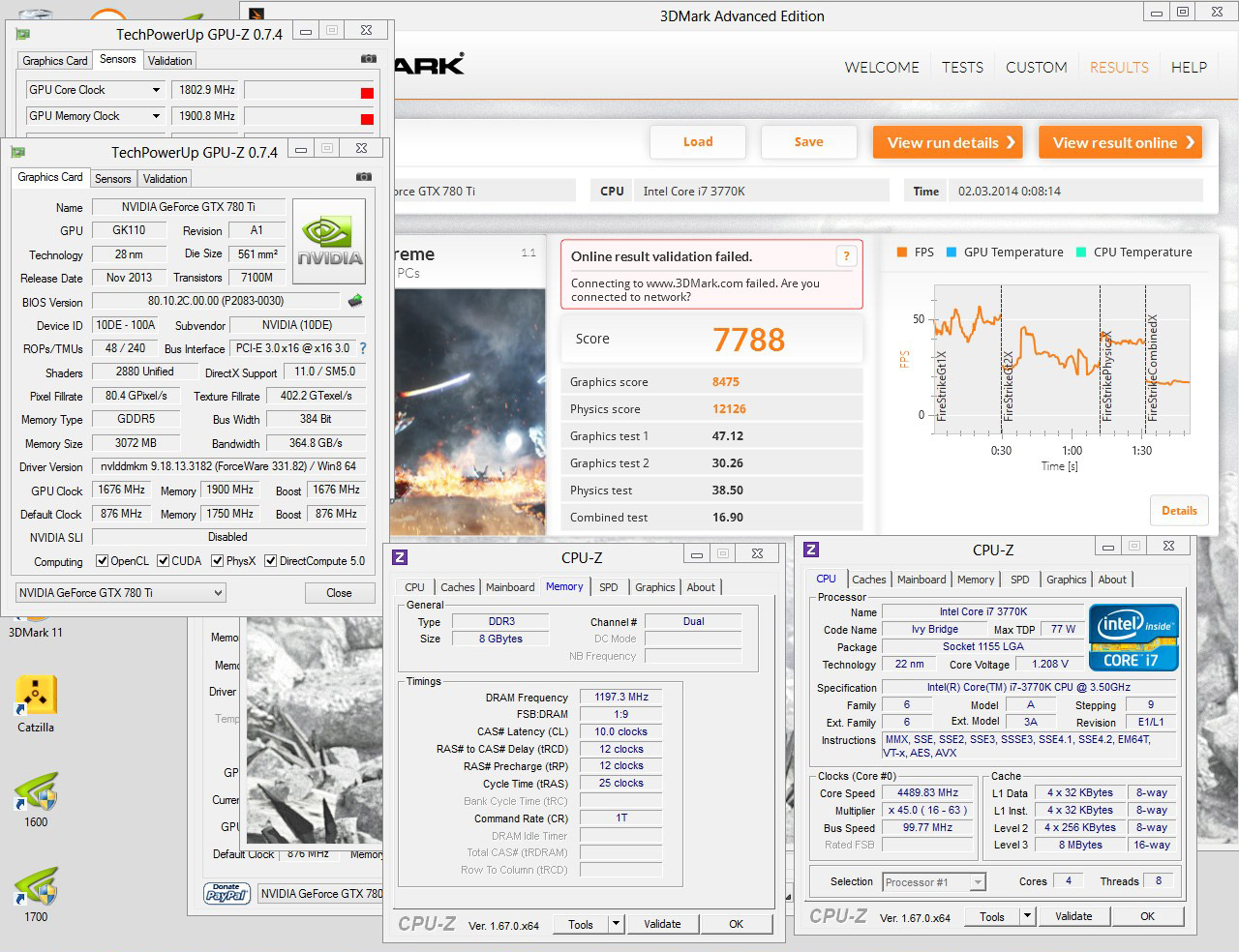
Task: Toggle the PhysX checkbox
Action: point(218,561)
